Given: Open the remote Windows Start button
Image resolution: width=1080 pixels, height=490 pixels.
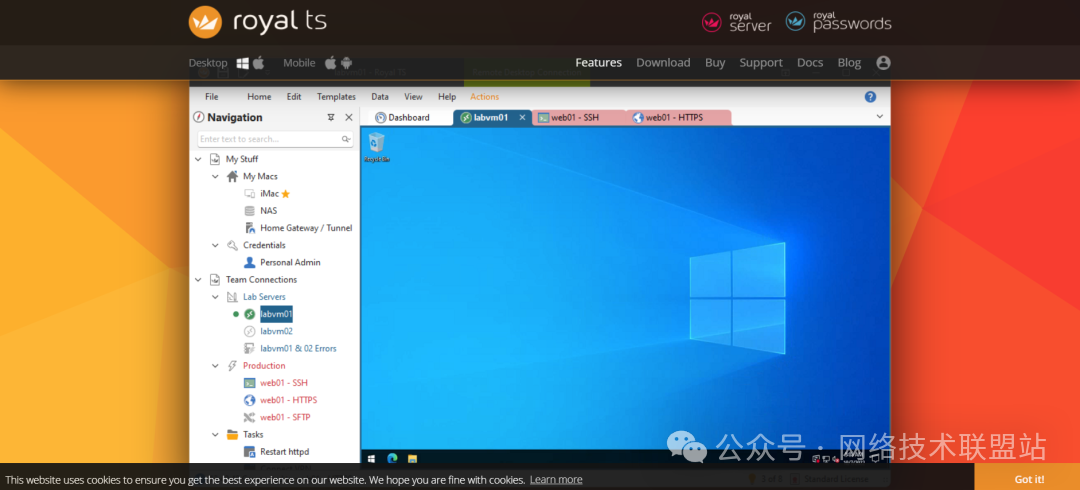Looking at the screenshot, I should point(371,458).
